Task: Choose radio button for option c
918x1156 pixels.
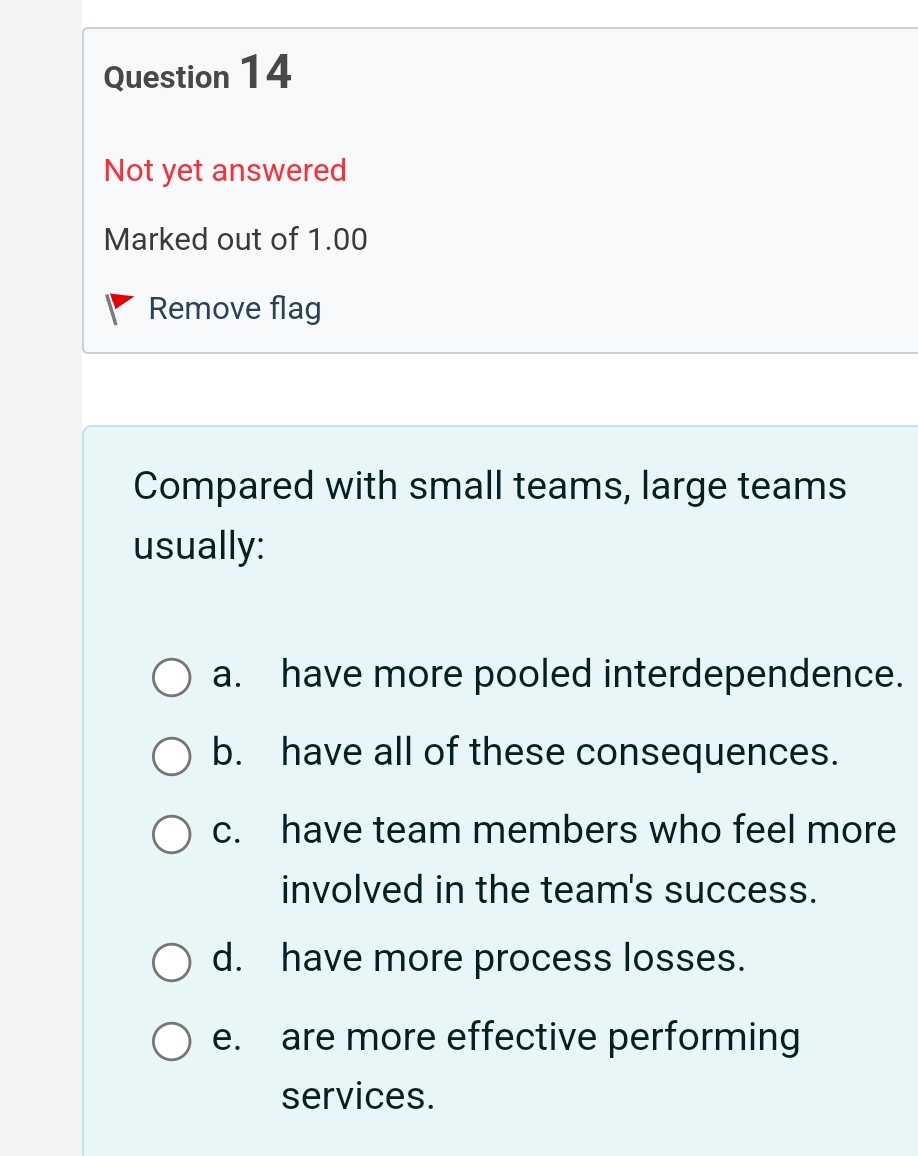Action: (171, 834)
